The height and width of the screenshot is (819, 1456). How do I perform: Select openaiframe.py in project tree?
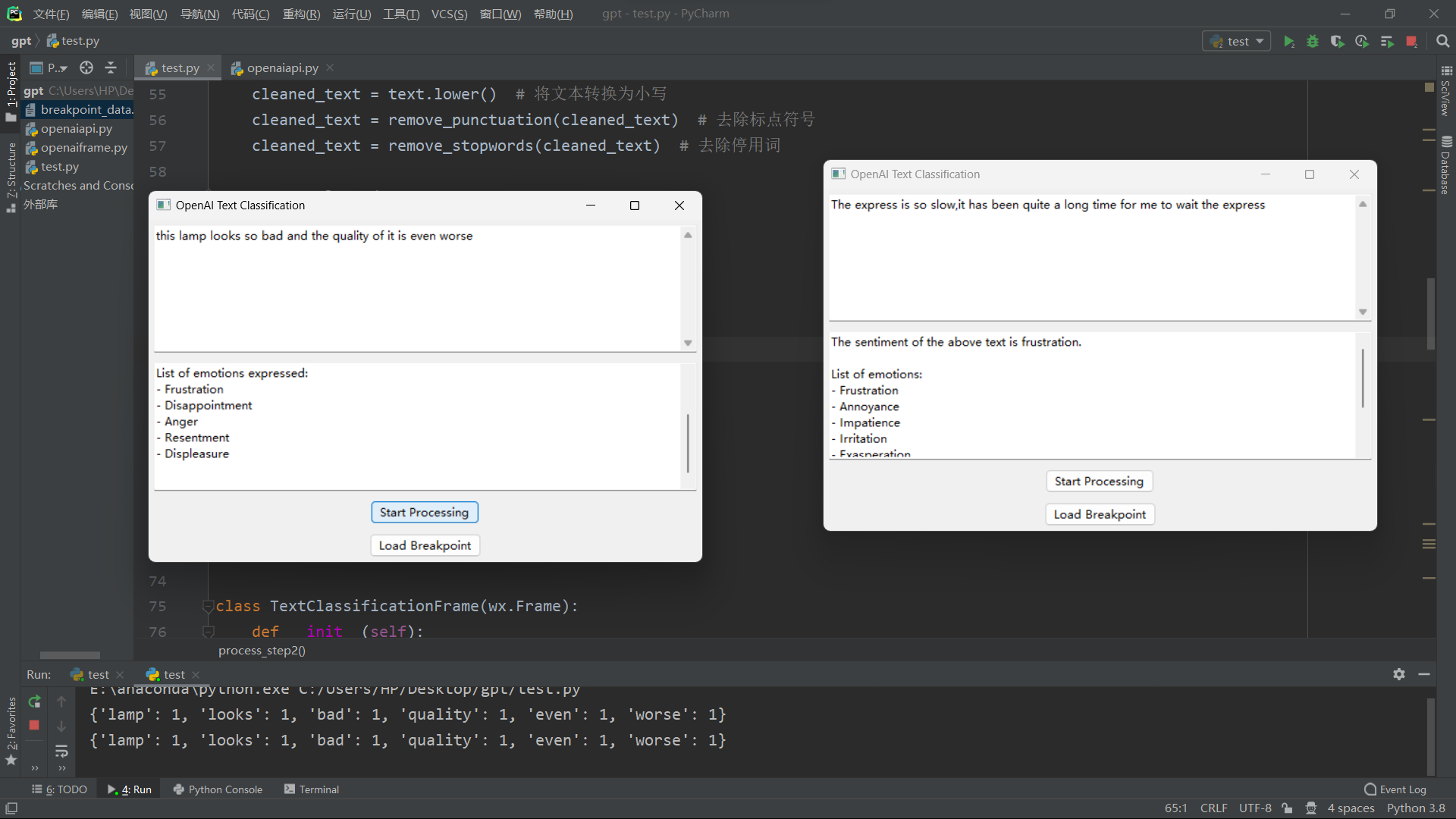(83, 148)
